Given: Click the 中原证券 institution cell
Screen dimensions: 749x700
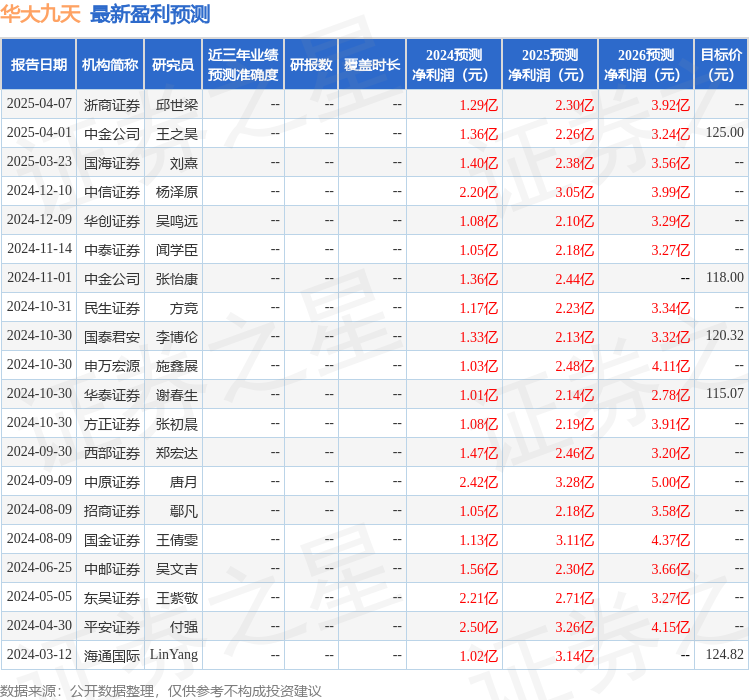Looking at the screenshot, I should point(112,482).
